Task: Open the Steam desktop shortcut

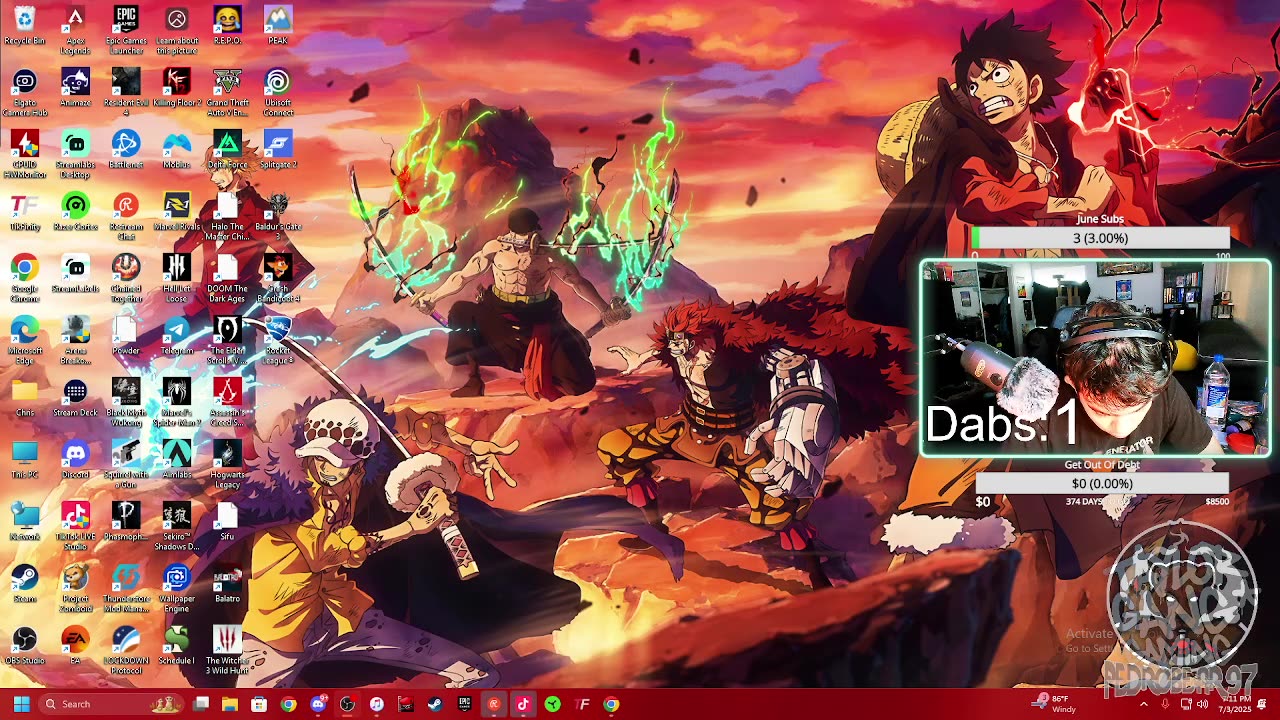Action: tap(24, 583)
